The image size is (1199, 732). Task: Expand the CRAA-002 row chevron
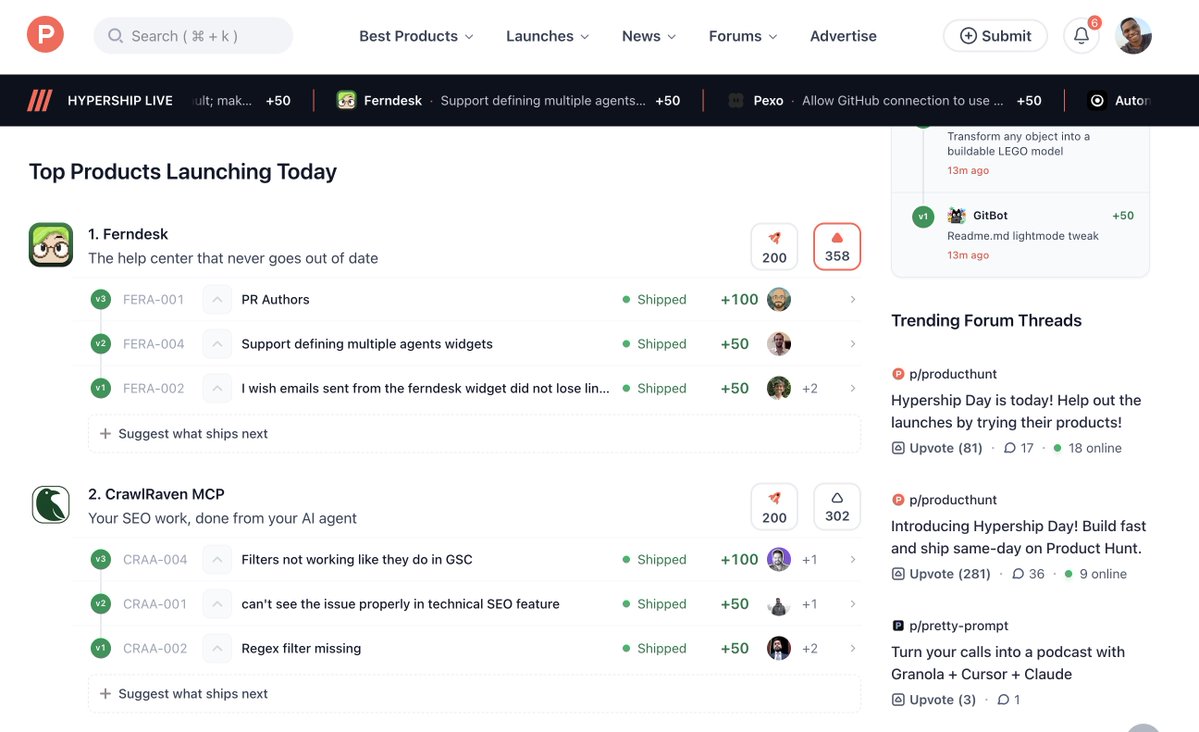pos(853,648)
